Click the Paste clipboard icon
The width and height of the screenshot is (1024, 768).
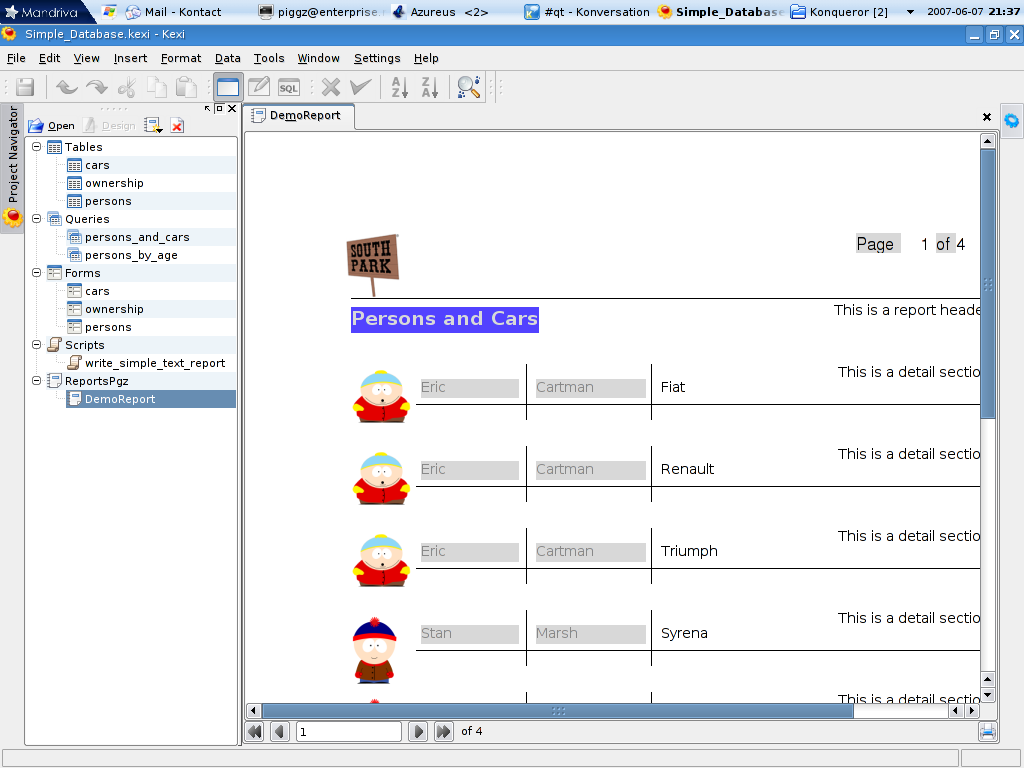187,87
